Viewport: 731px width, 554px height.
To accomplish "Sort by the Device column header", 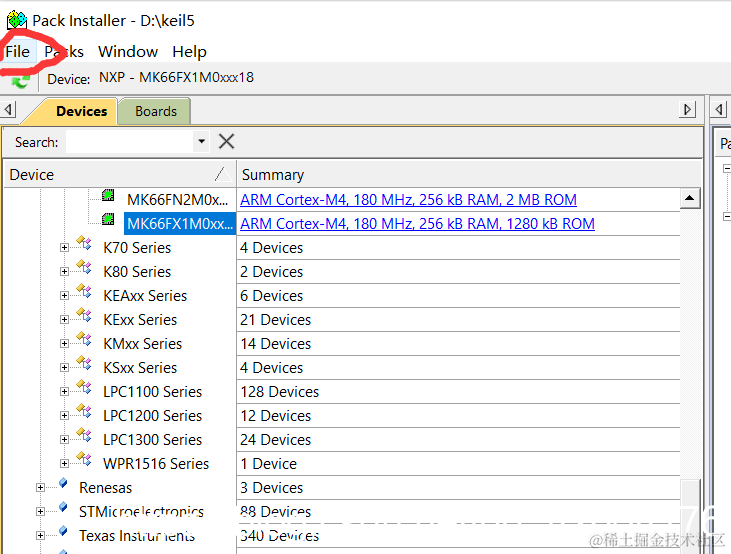I will tap(120, 174).
